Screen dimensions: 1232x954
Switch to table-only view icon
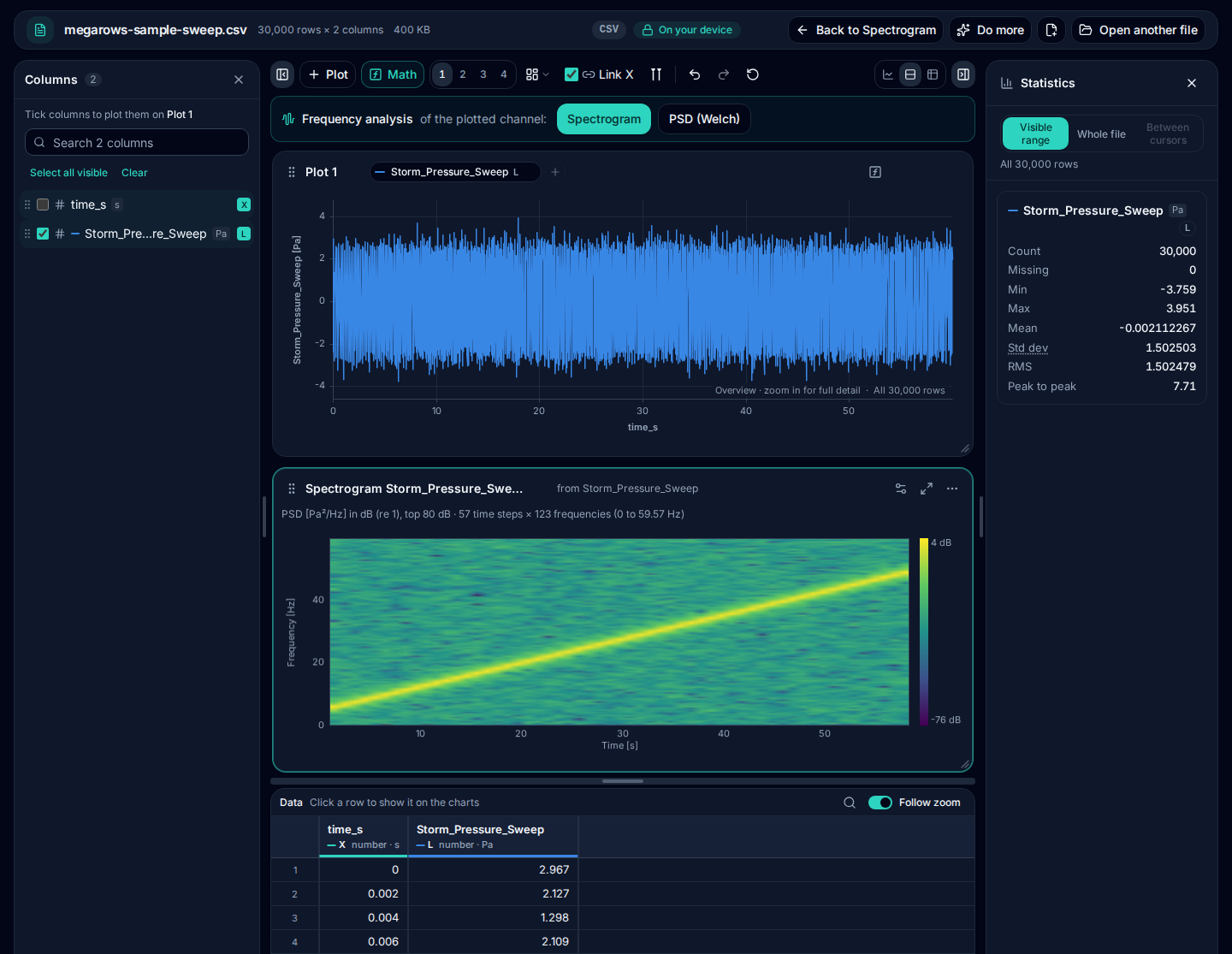[933, 74]
